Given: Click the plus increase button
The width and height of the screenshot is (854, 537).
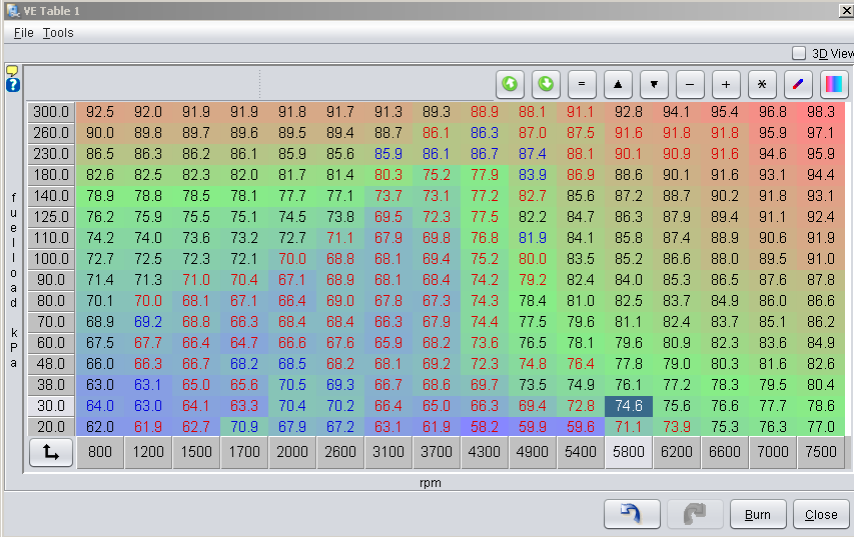Looking at the screenshot, I should [726, 84].
